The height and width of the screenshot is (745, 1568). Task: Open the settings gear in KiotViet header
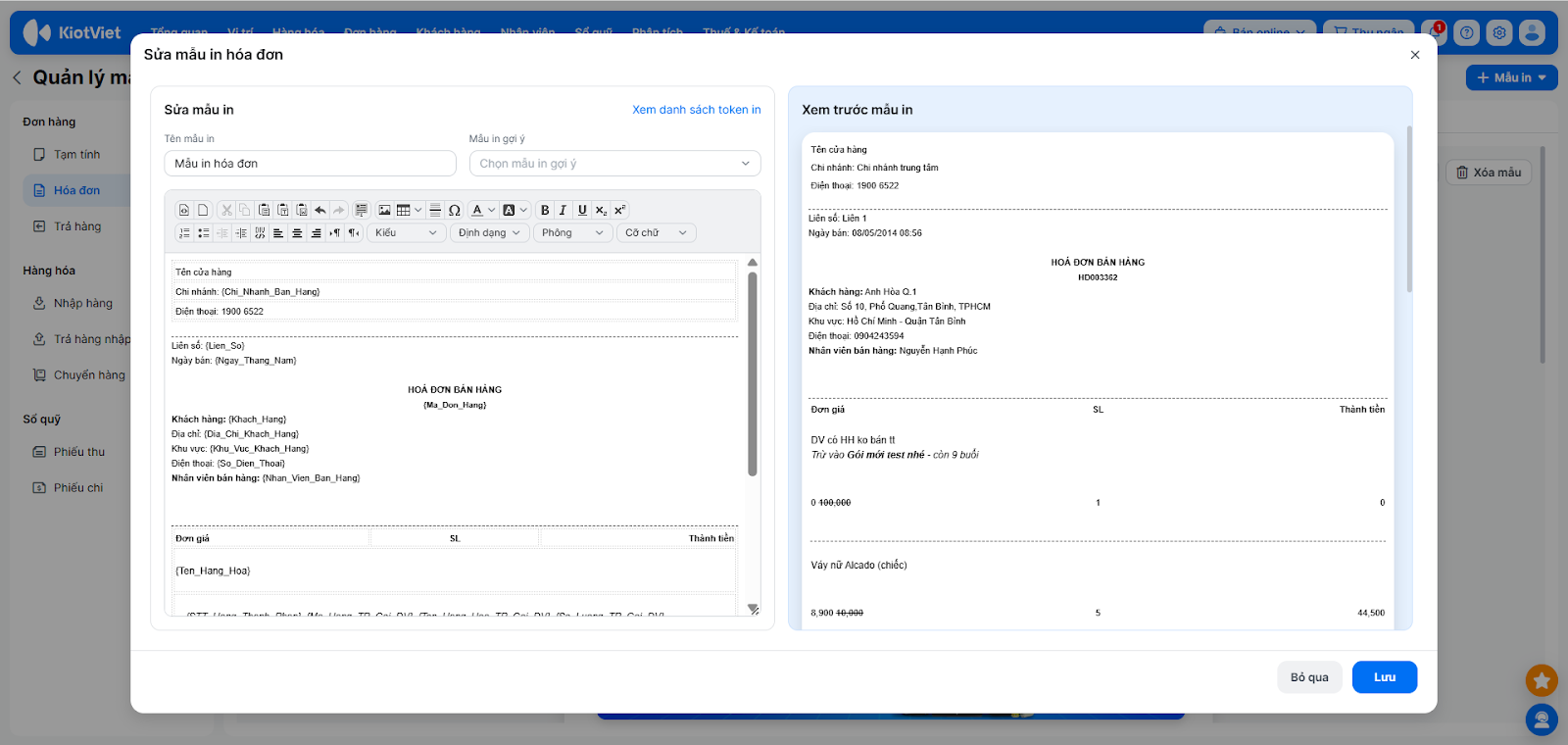(1499, 32)
